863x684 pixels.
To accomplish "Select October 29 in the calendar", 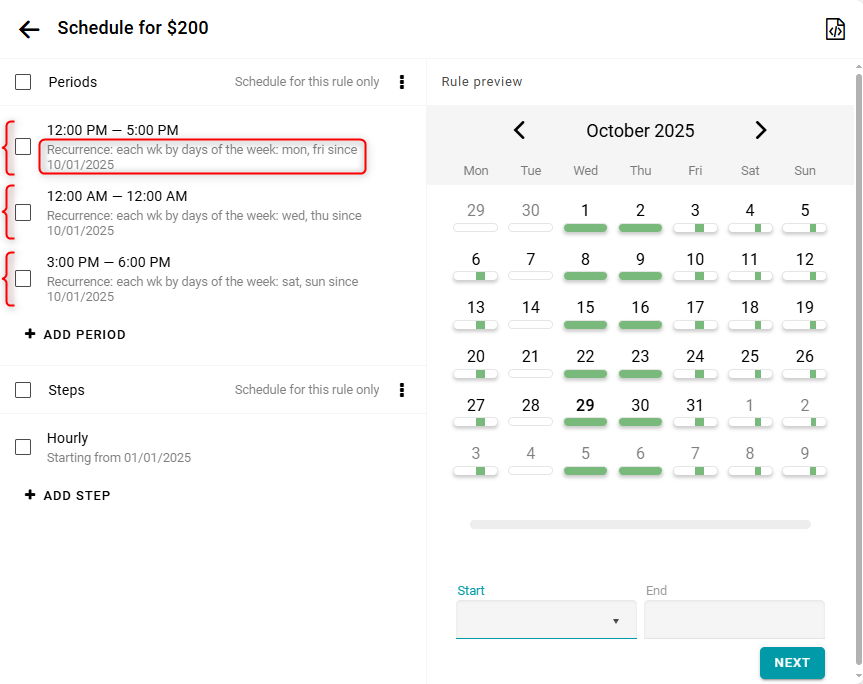I will [585, 406].
